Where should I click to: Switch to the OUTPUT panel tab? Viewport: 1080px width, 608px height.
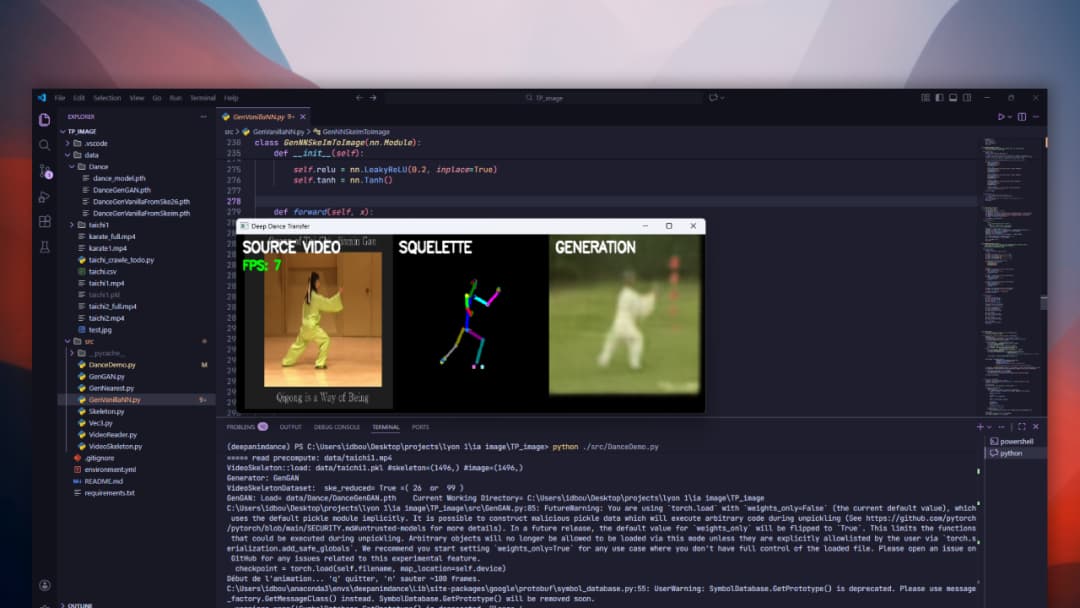[290, 427]
